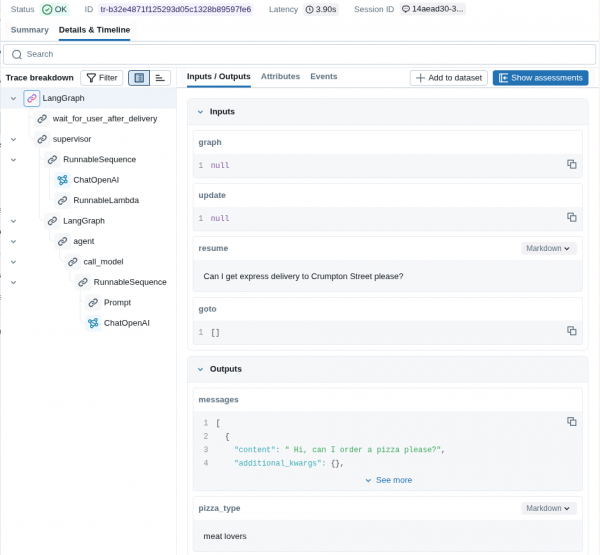
Task: Click the 3.90s latency value
Action: click(326, 9)
